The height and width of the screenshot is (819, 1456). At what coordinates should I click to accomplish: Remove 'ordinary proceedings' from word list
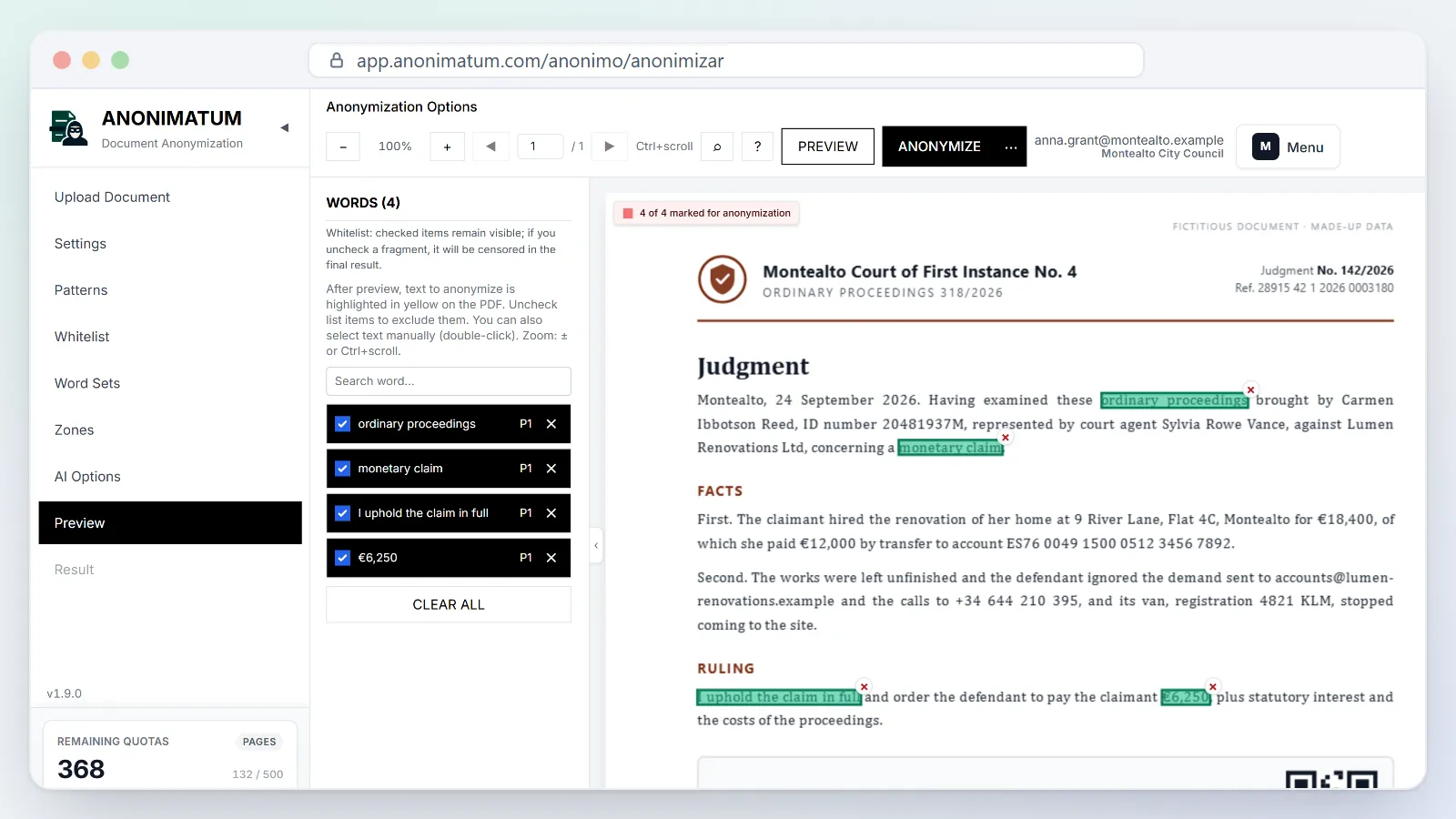[x=551, y=424]
